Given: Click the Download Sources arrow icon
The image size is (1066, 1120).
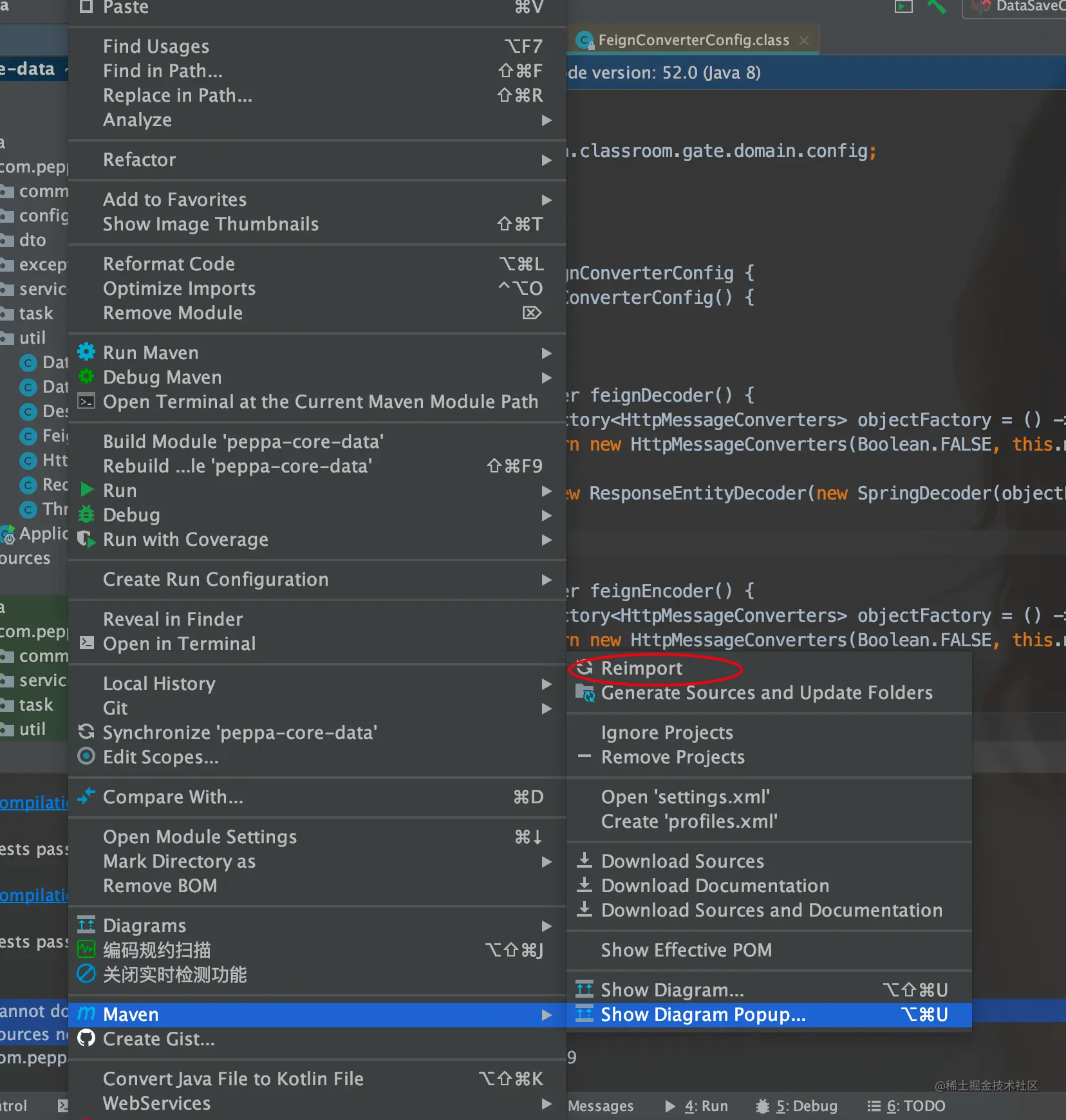Looking at the screenshot, I should 584,861.
